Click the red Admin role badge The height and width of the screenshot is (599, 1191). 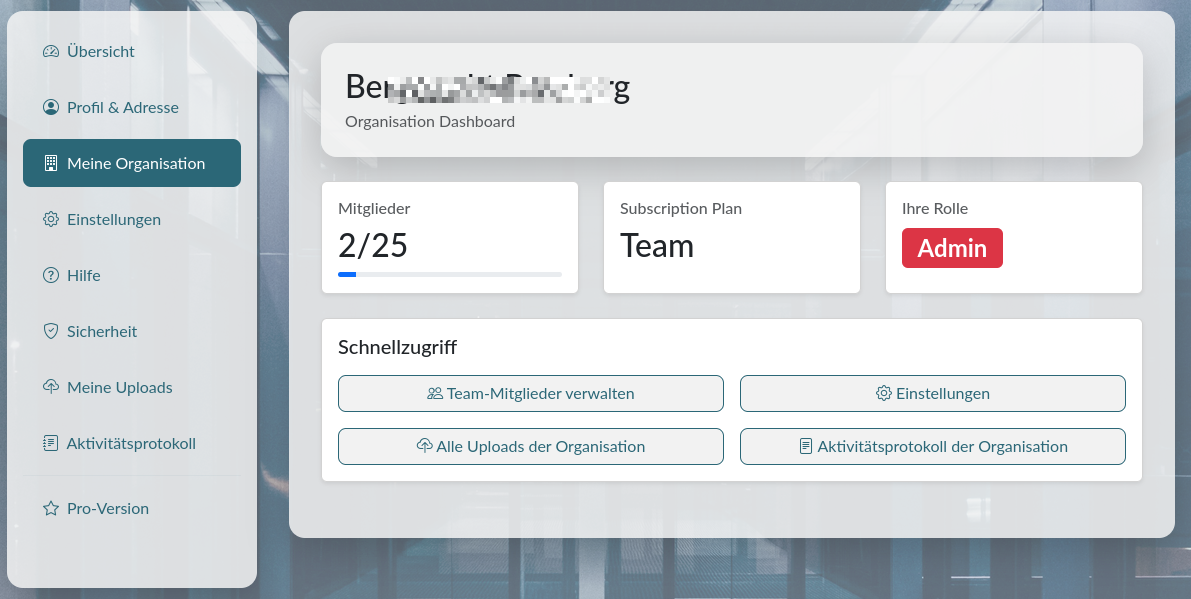(952, 248)
